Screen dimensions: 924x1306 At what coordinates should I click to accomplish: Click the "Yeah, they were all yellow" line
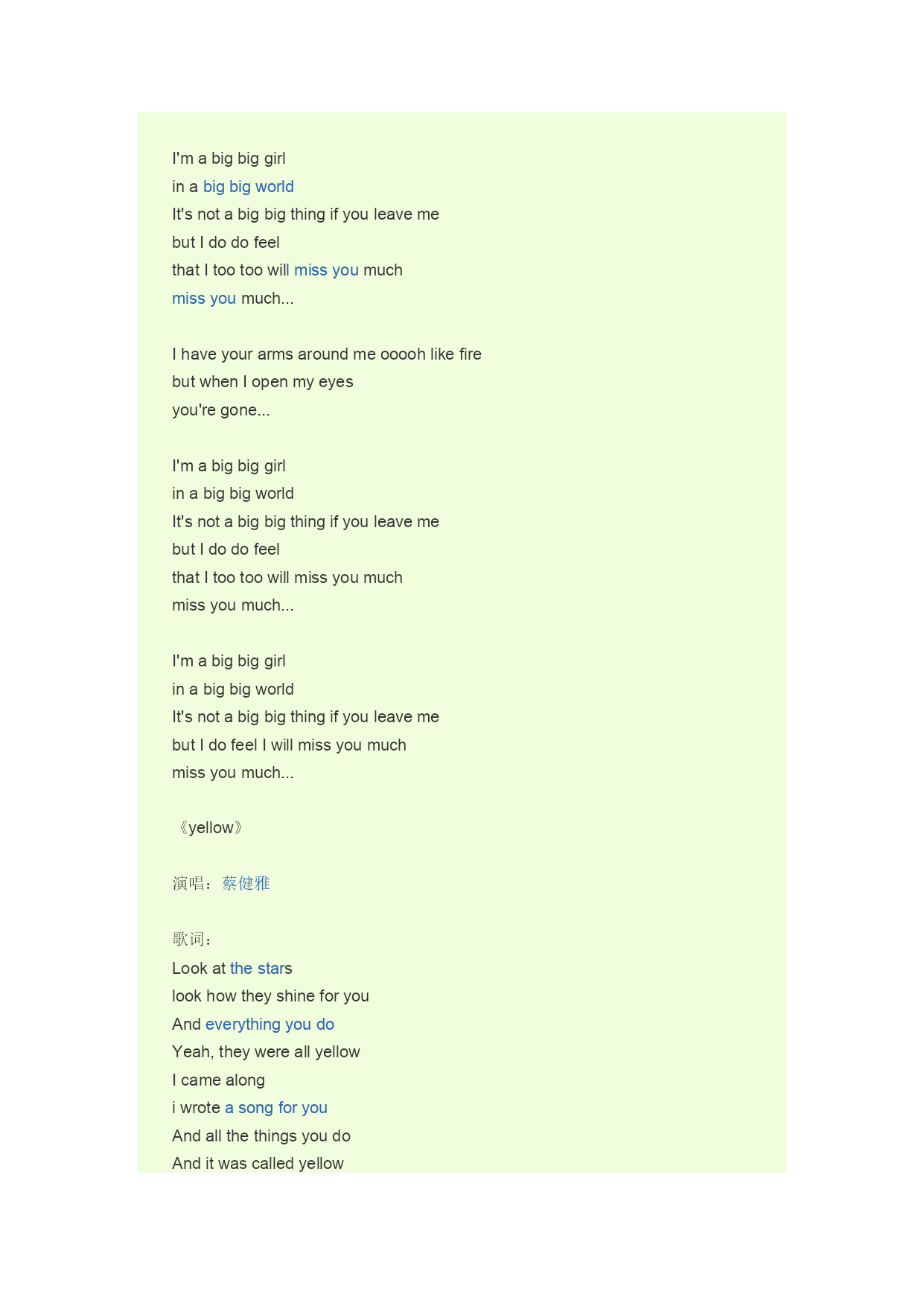coord(266,1052)
